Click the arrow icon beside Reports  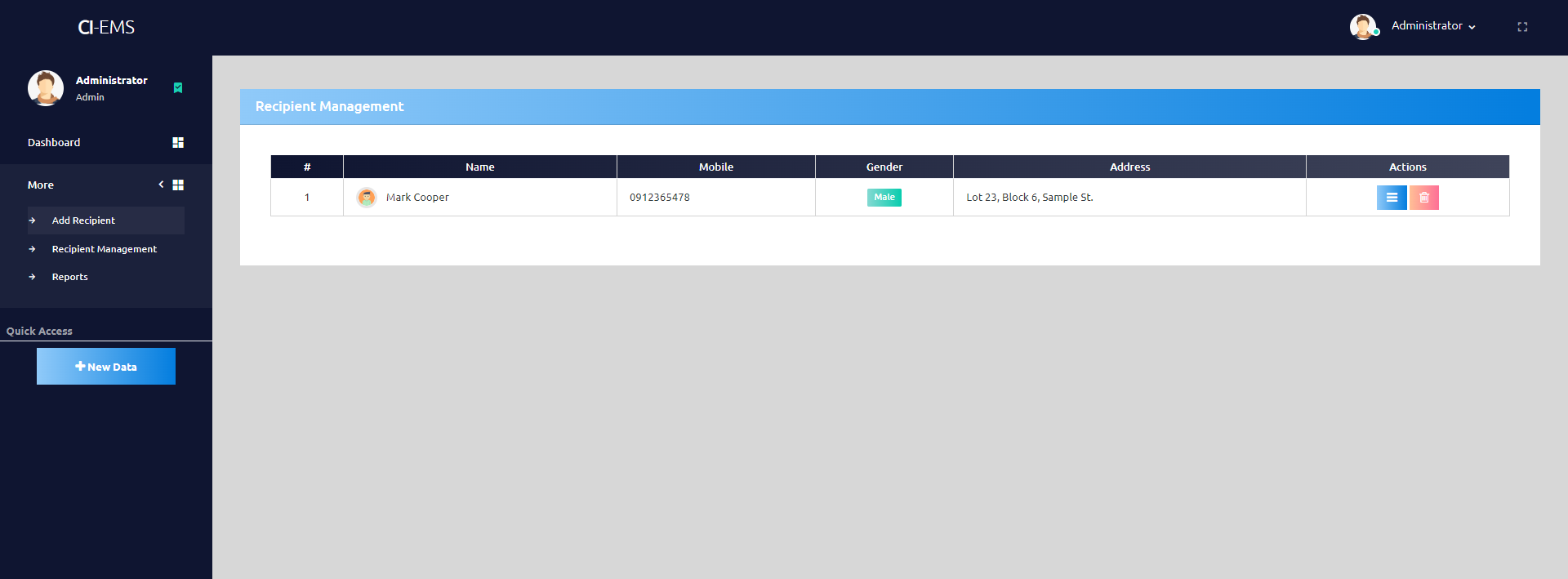[32, 277]
